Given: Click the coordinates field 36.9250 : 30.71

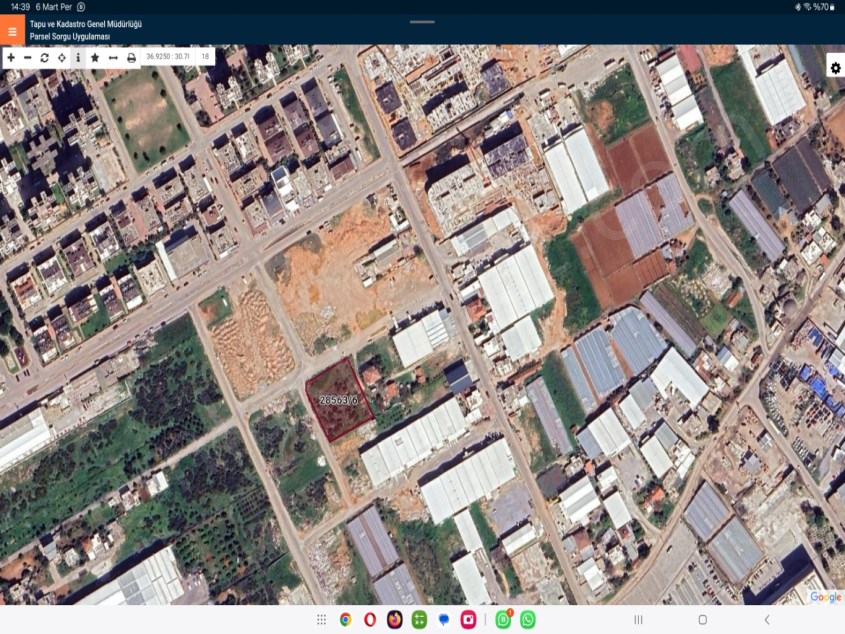Looking at the screenshot, I should pyautogui.click(x=167, y=58).
